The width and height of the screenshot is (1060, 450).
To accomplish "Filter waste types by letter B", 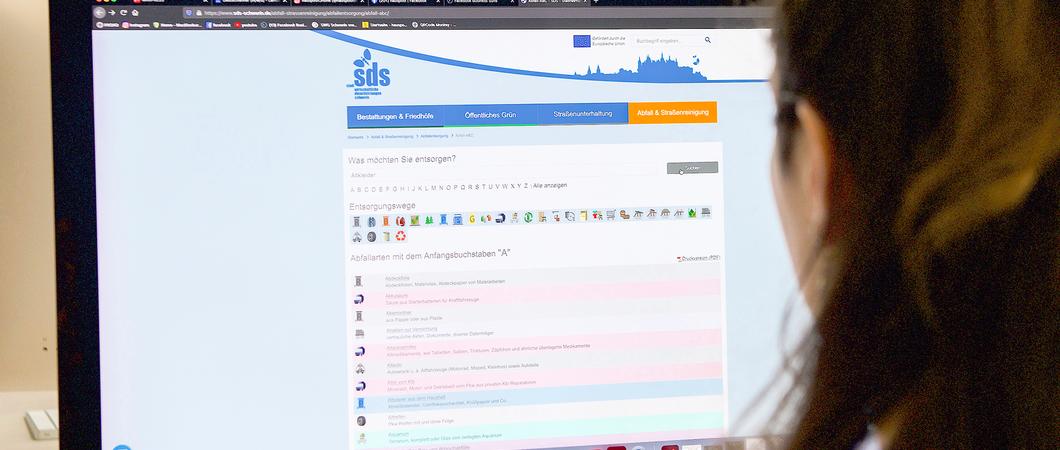I will pyautogui.click(x=359, y=189).
